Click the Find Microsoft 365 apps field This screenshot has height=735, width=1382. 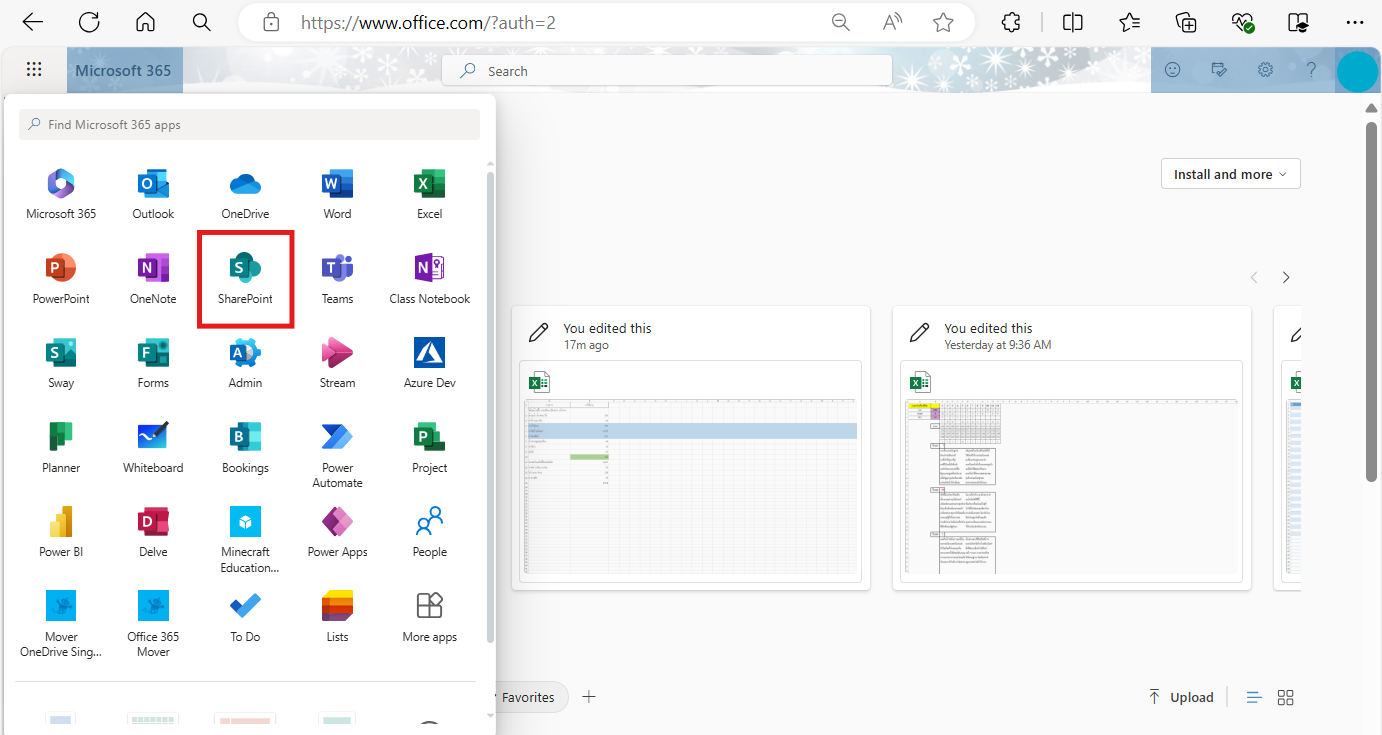tap(249, 125)
